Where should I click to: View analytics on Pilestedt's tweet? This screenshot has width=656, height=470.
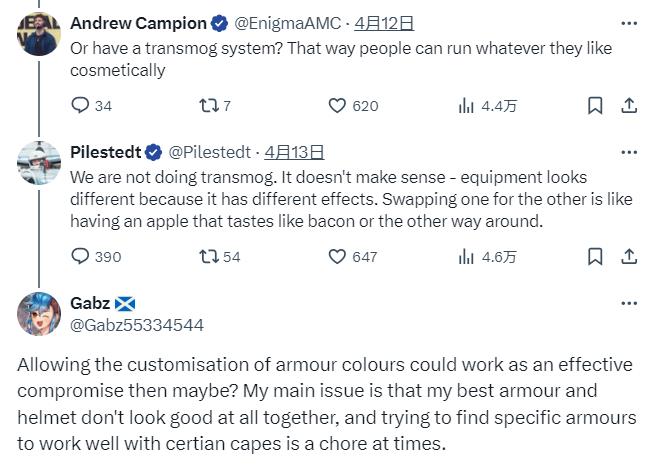(x=466, y=256)
